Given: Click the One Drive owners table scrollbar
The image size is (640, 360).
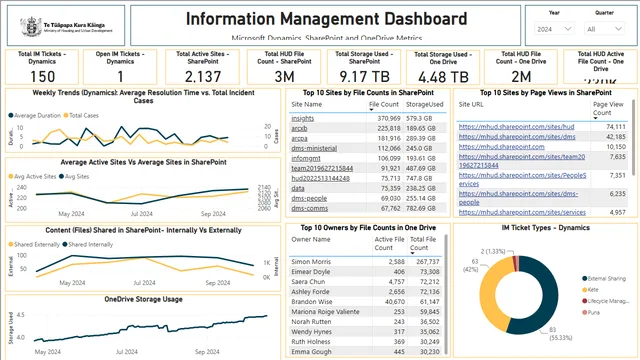Looking at the screenshot, I should [446, 294].
